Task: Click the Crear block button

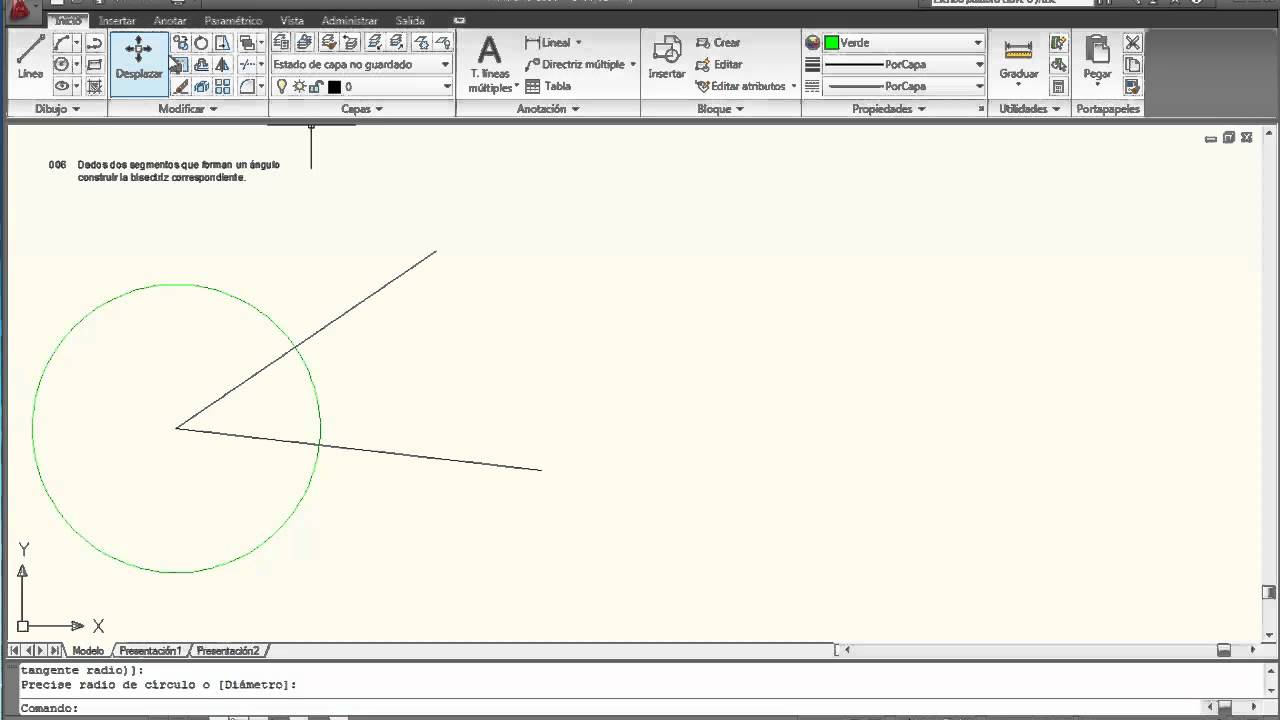Action: (x=718, y=42)
